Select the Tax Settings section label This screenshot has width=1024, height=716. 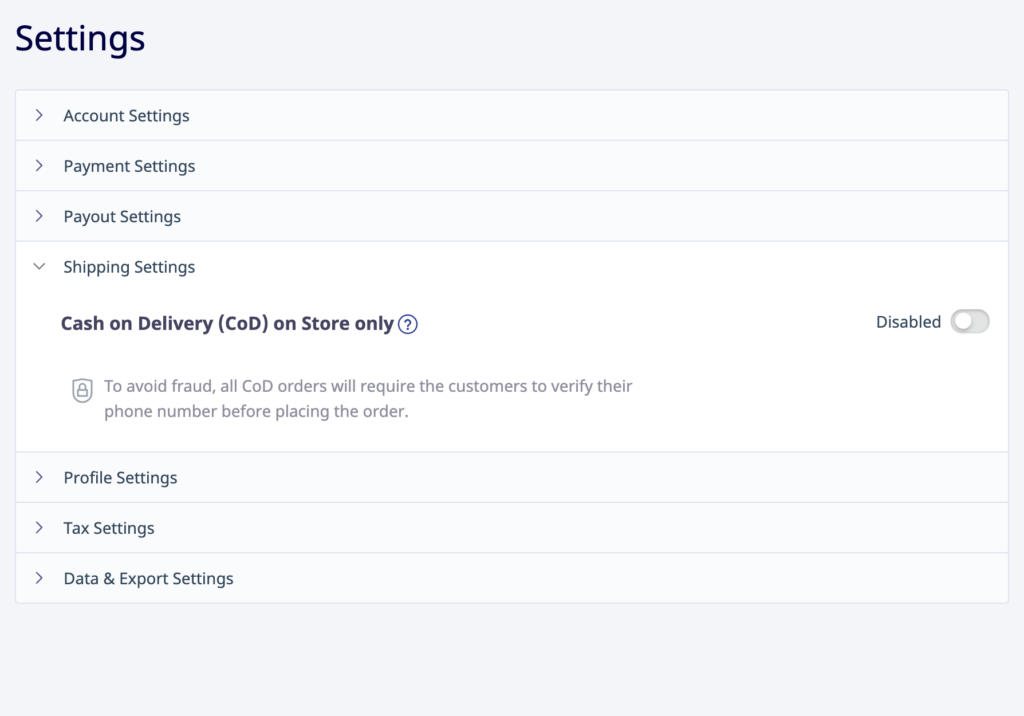tap(109, 528)
